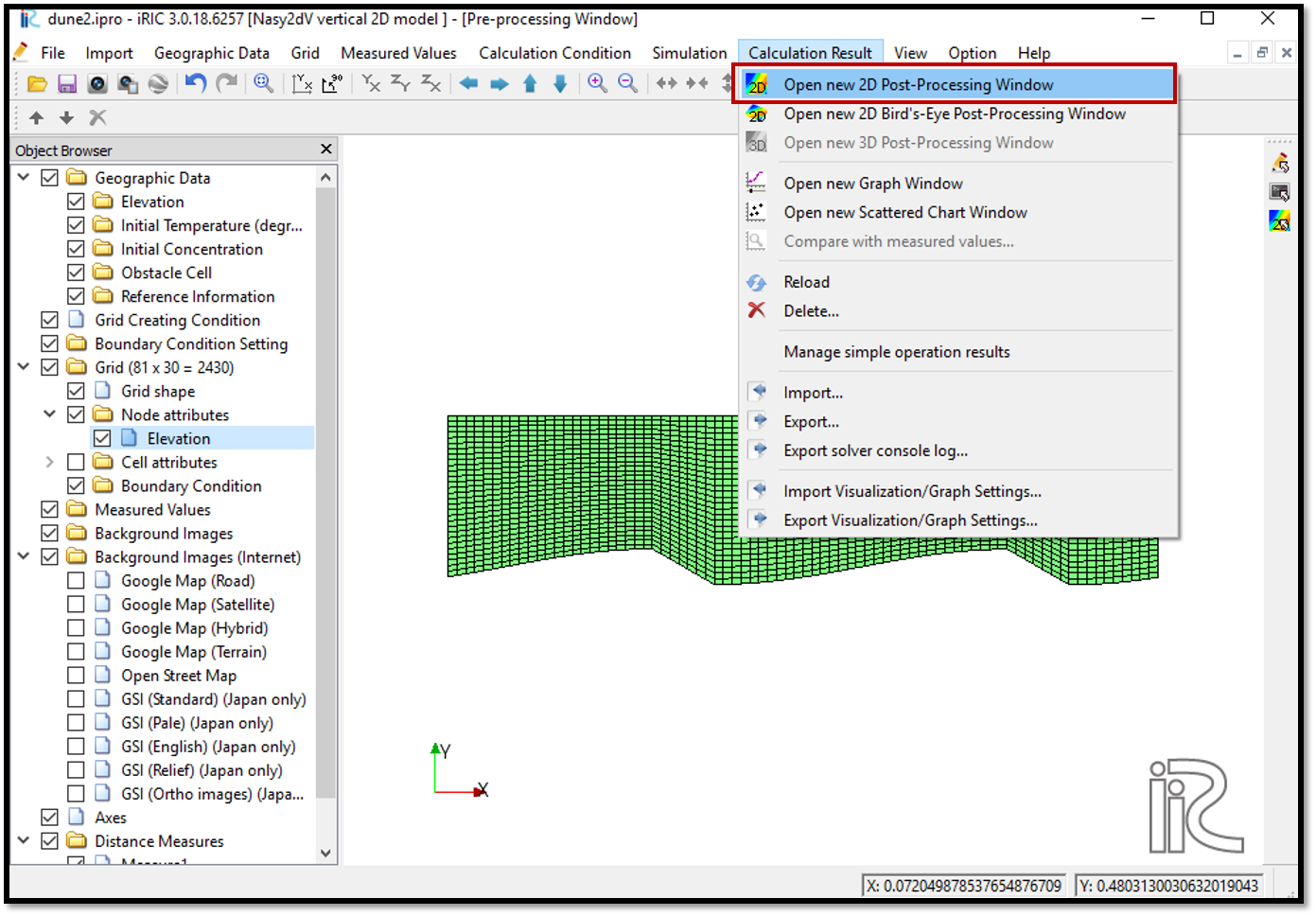Image resolution: width=1316 pixels, height=916 pixels.
Task: Click the blue move down arrow
Action: 560,83
